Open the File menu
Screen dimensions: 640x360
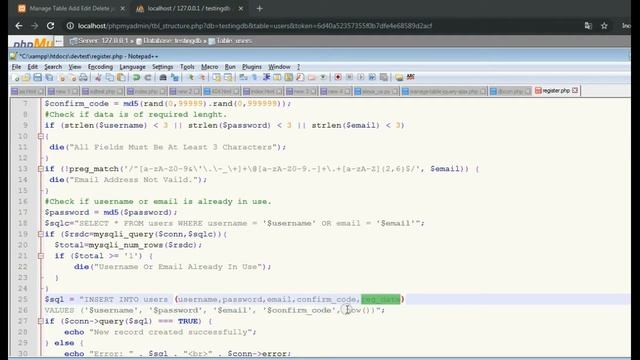tap(16, 67)
